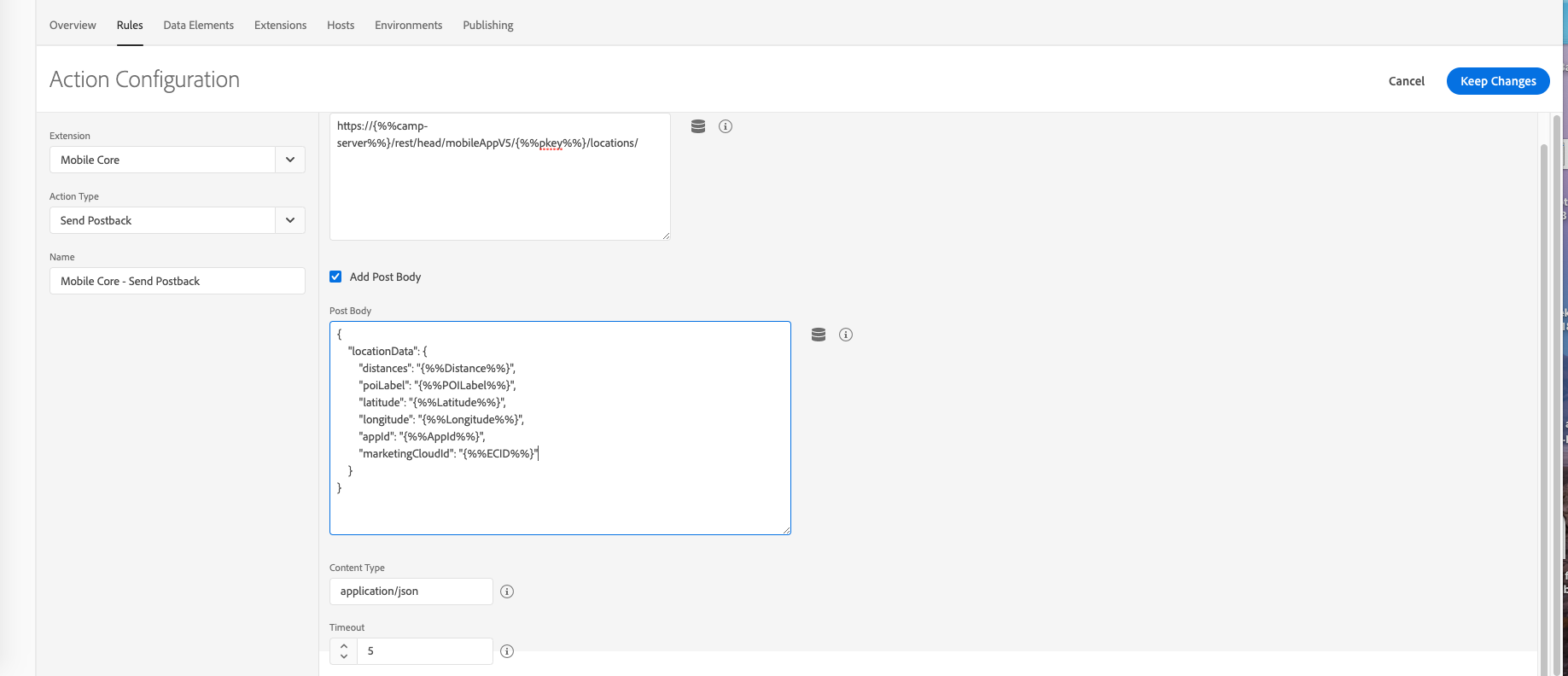Click Content Type info icon
This screenshot has height=676, width=1568.
(x=507, y=591)
